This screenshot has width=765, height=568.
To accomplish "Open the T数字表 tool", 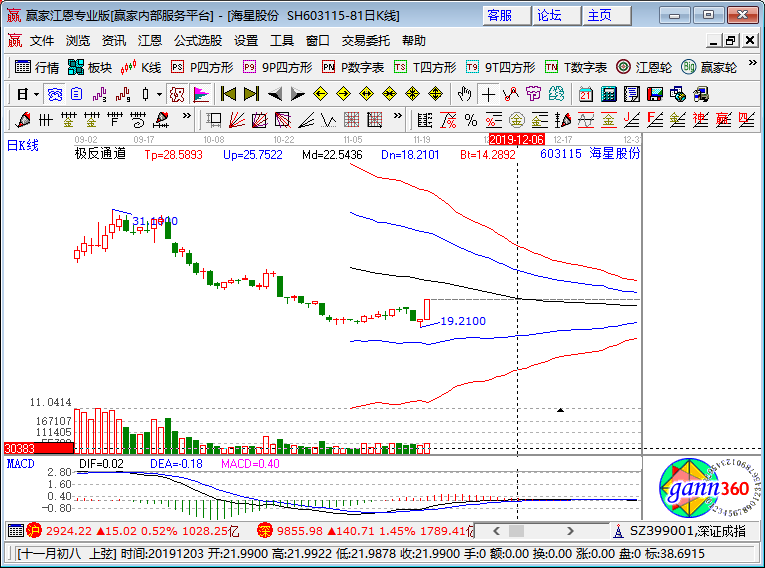I will coord(576,67).
